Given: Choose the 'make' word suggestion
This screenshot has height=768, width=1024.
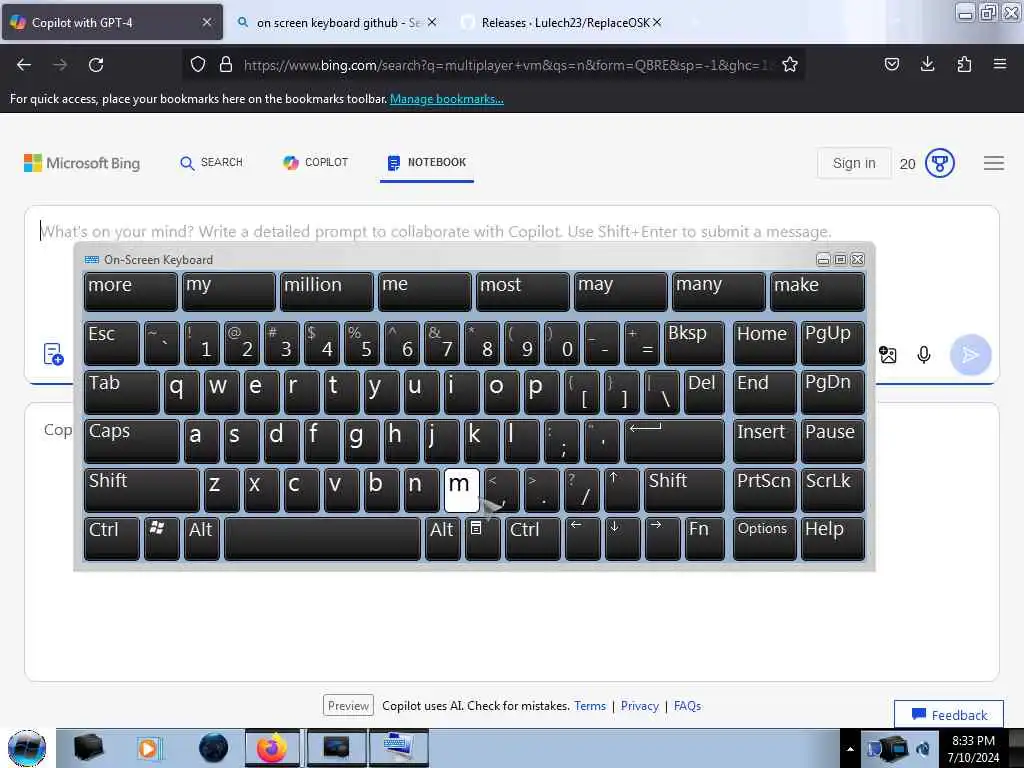Looking at the screenshot, I should (x=817, y=291).
